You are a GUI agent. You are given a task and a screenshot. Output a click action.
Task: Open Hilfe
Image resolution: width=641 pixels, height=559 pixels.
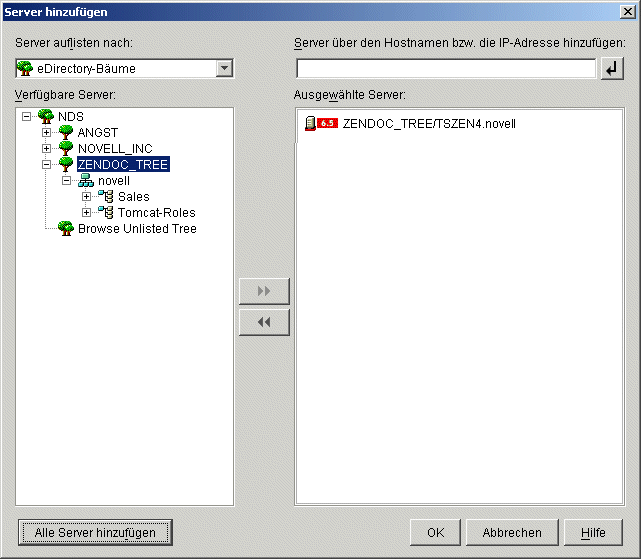tap(593, 532)
